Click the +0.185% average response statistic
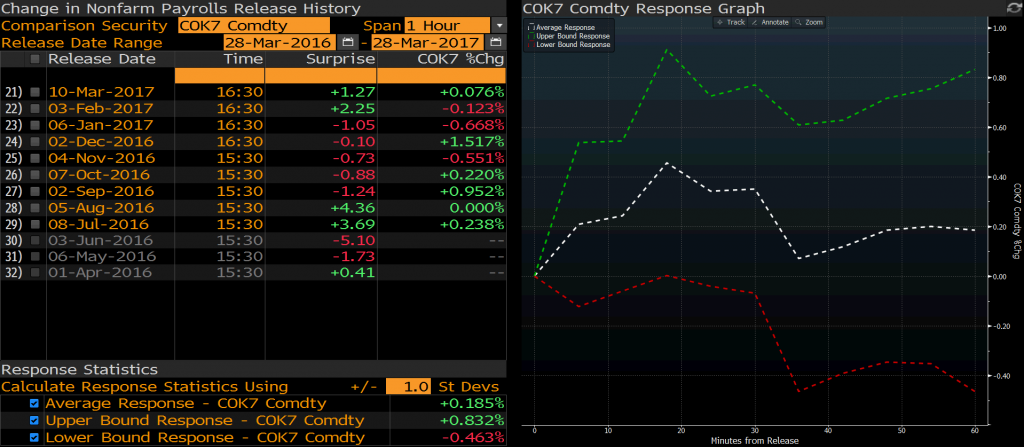Image resolution: width=1024 pixels, height=447 pixels. [473, 404]
